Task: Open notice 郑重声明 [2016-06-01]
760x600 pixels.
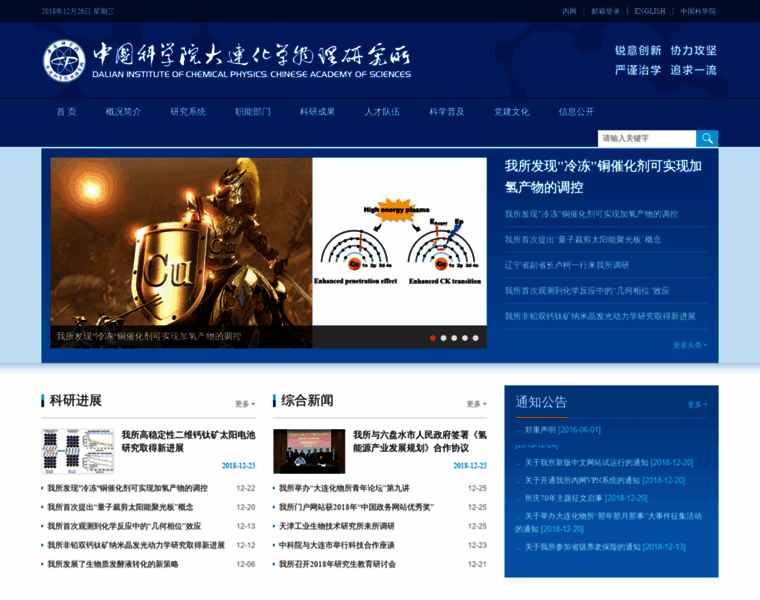Action: coord(563,430)
